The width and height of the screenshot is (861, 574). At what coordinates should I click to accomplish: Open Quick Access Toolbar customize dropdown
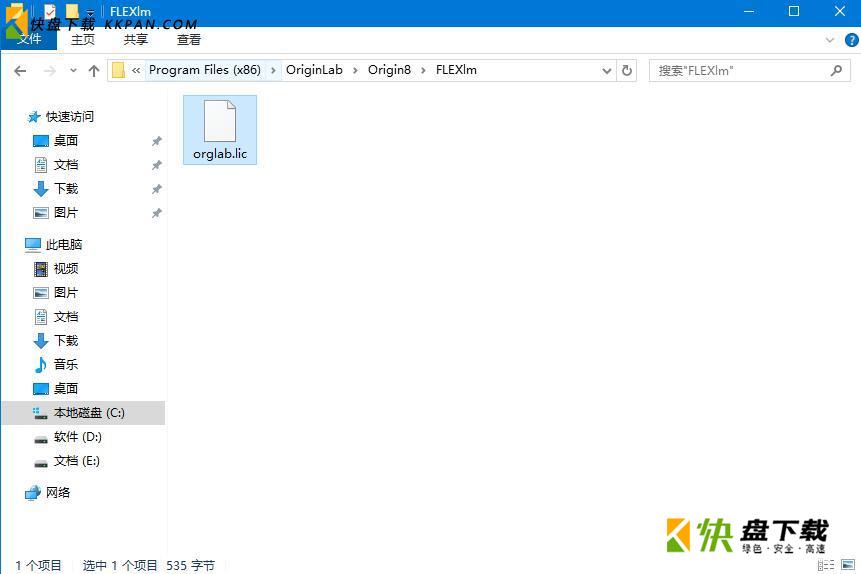click(90, 12)
